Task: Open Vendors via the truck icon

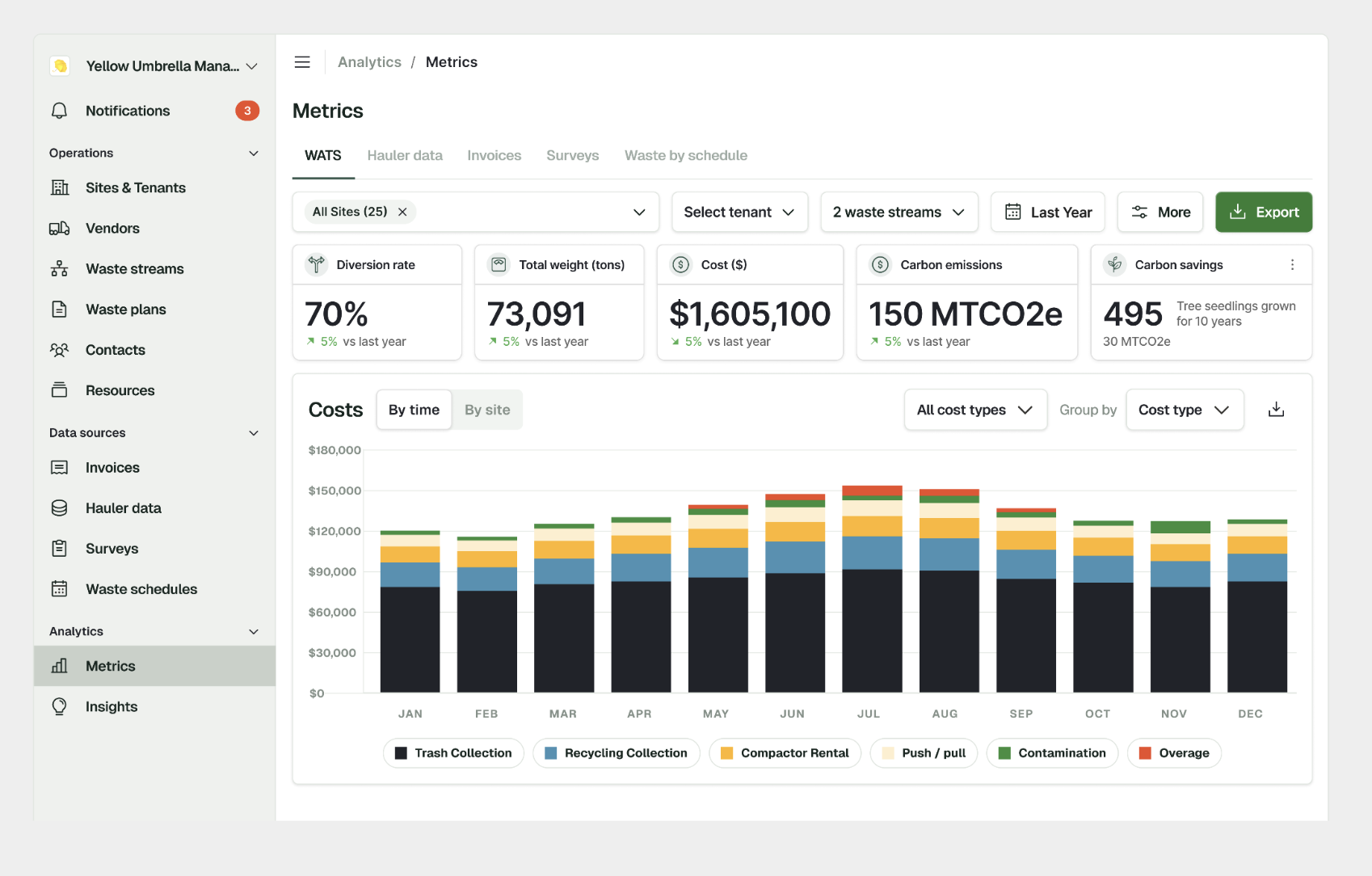Action: (59, 229)
